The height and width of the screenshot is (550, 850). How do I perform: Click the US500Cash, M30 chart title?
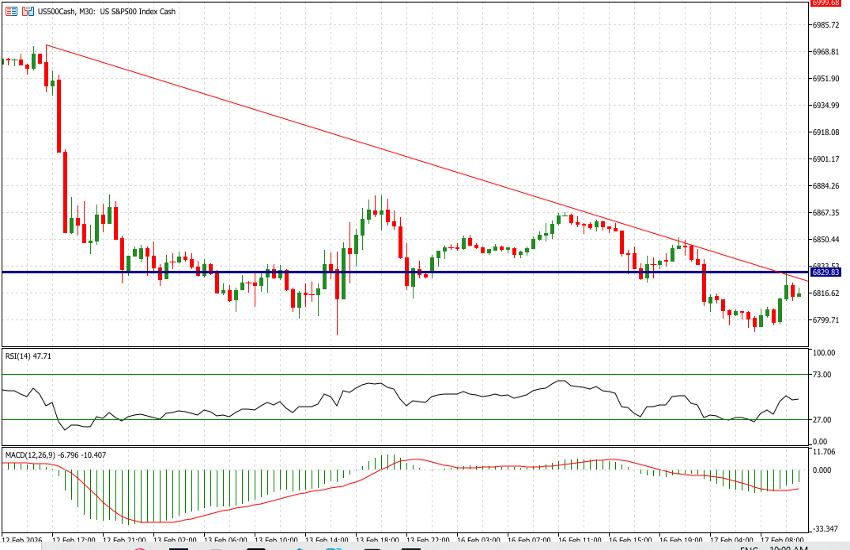[92, 11]
